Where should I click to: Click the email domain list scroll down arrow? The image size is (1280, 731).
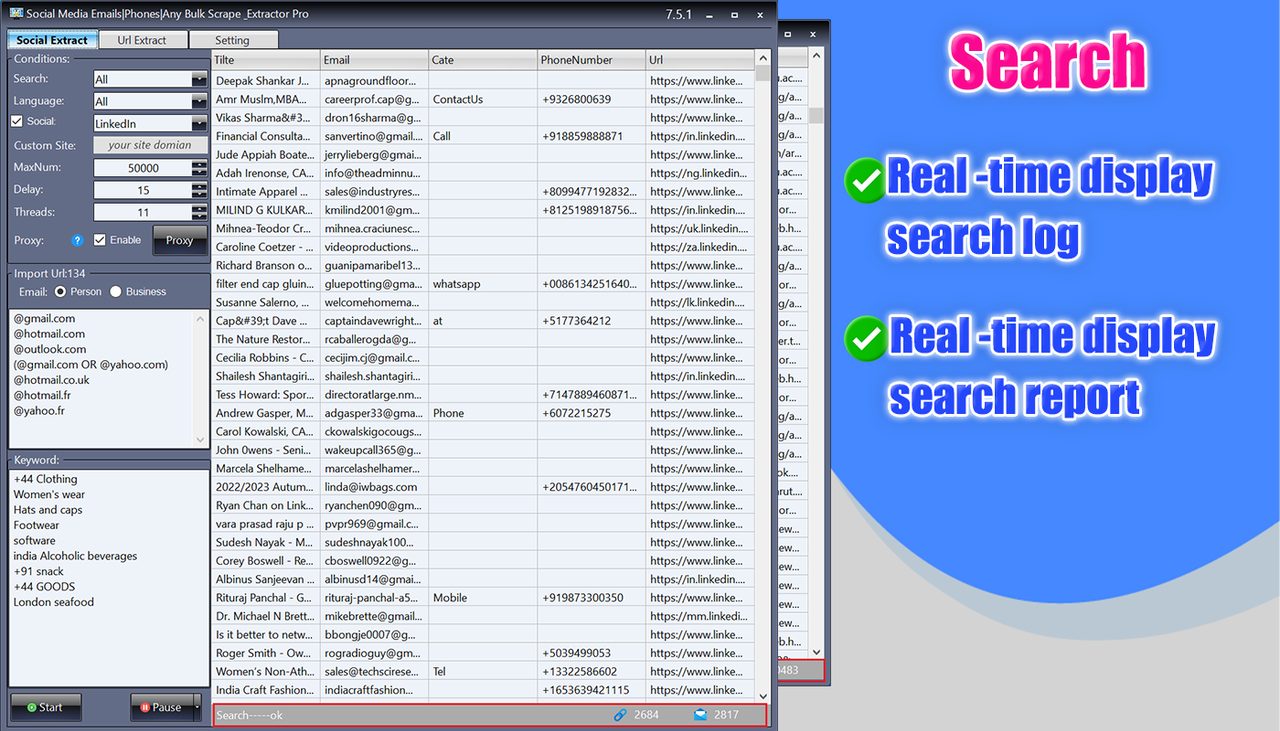[x=201, y=440]
